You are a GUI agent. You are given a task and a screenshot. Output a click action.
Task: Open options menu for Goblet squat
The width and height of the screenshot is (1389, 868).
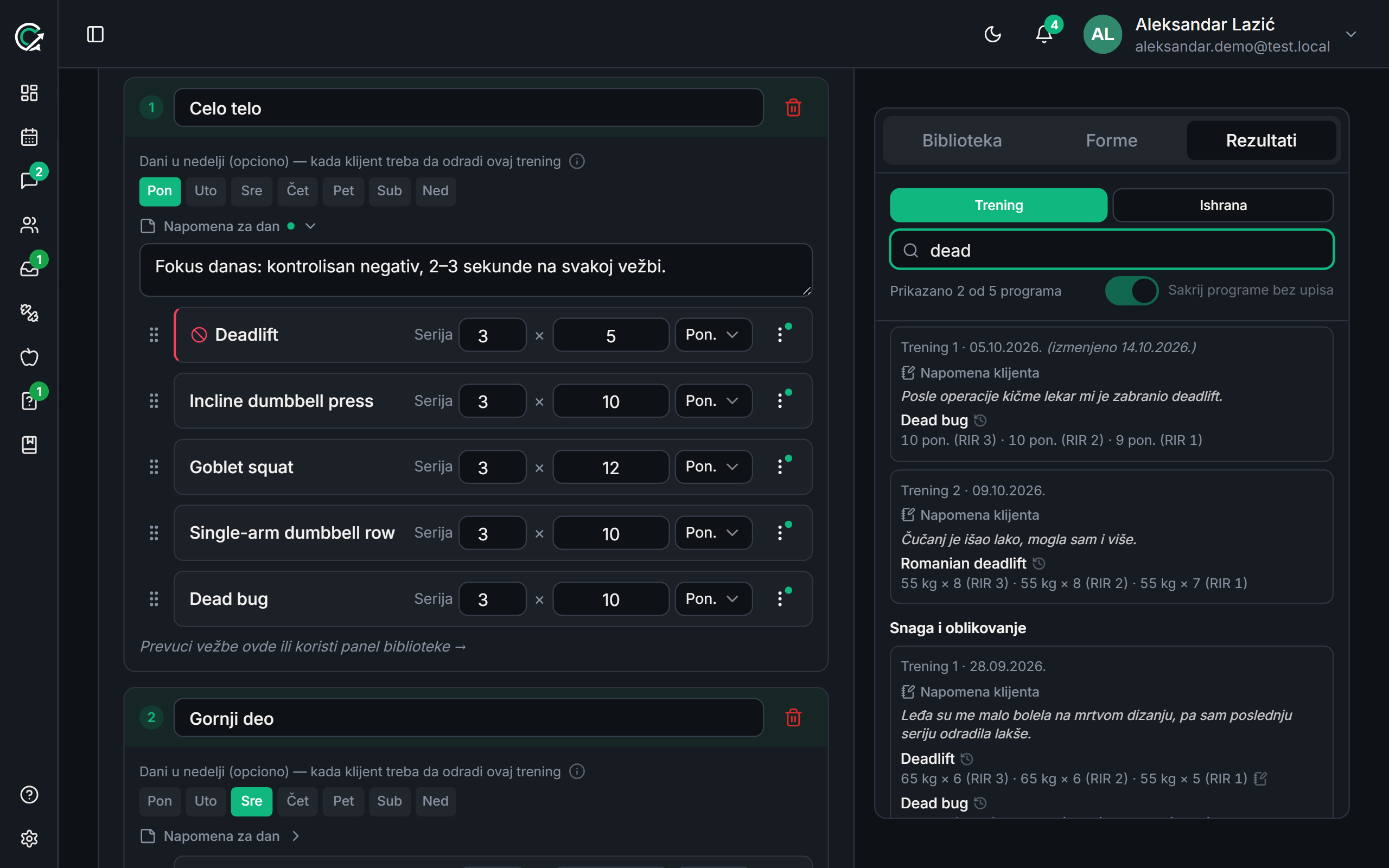click(x=780, y=467)
